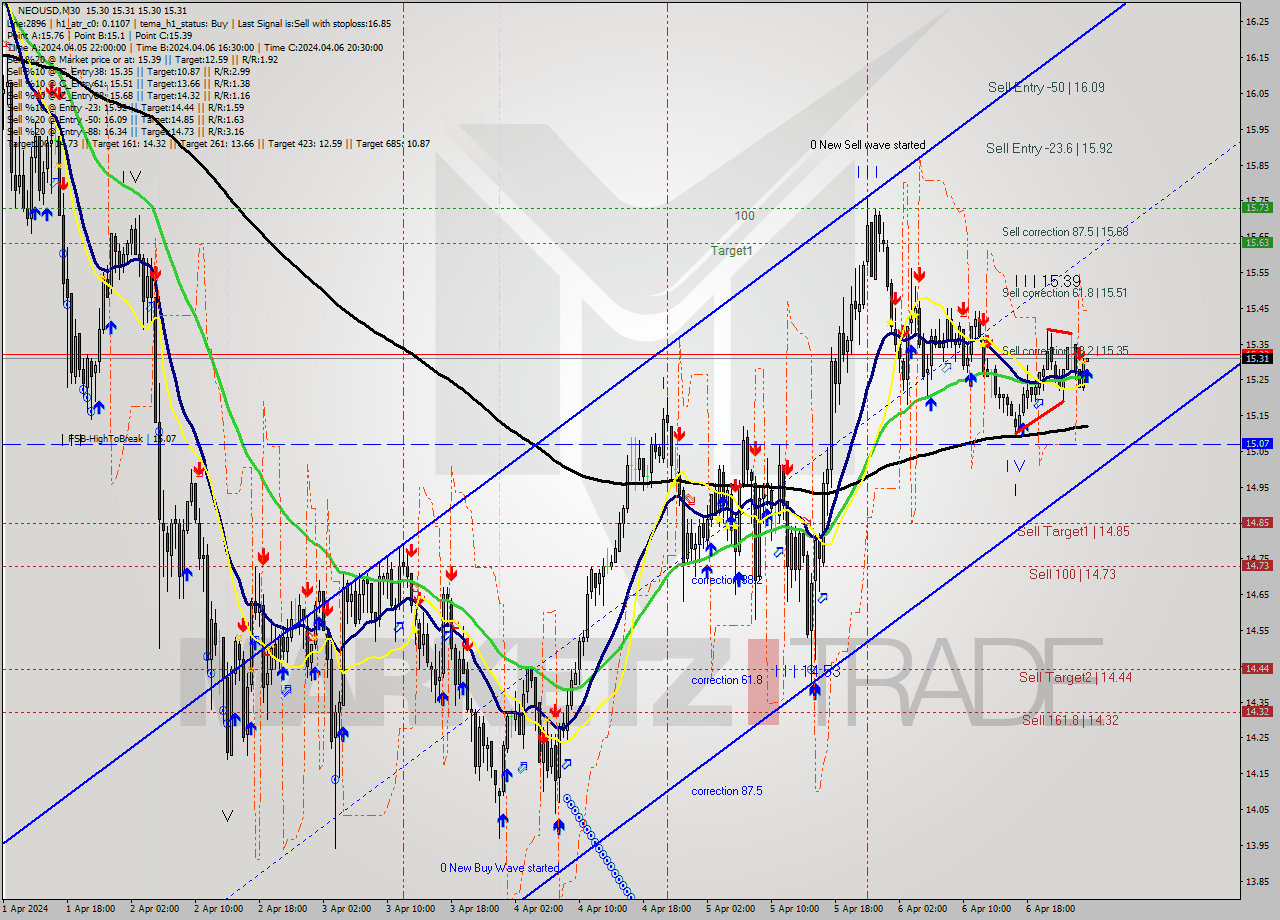Click the '0 New Buy Wave started' annotation
The width and height of the screenshot is (1280, 920).
(500, 868)
